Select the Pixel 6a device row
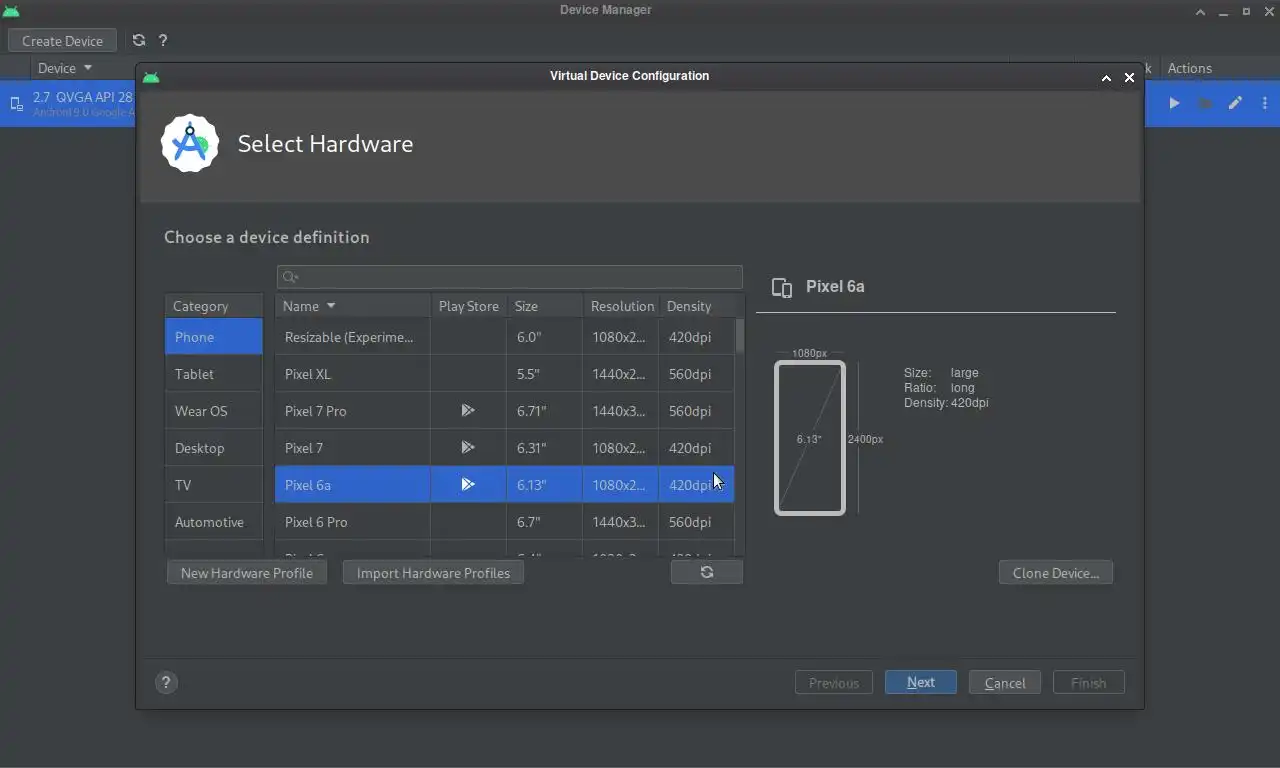 point(504,485)
